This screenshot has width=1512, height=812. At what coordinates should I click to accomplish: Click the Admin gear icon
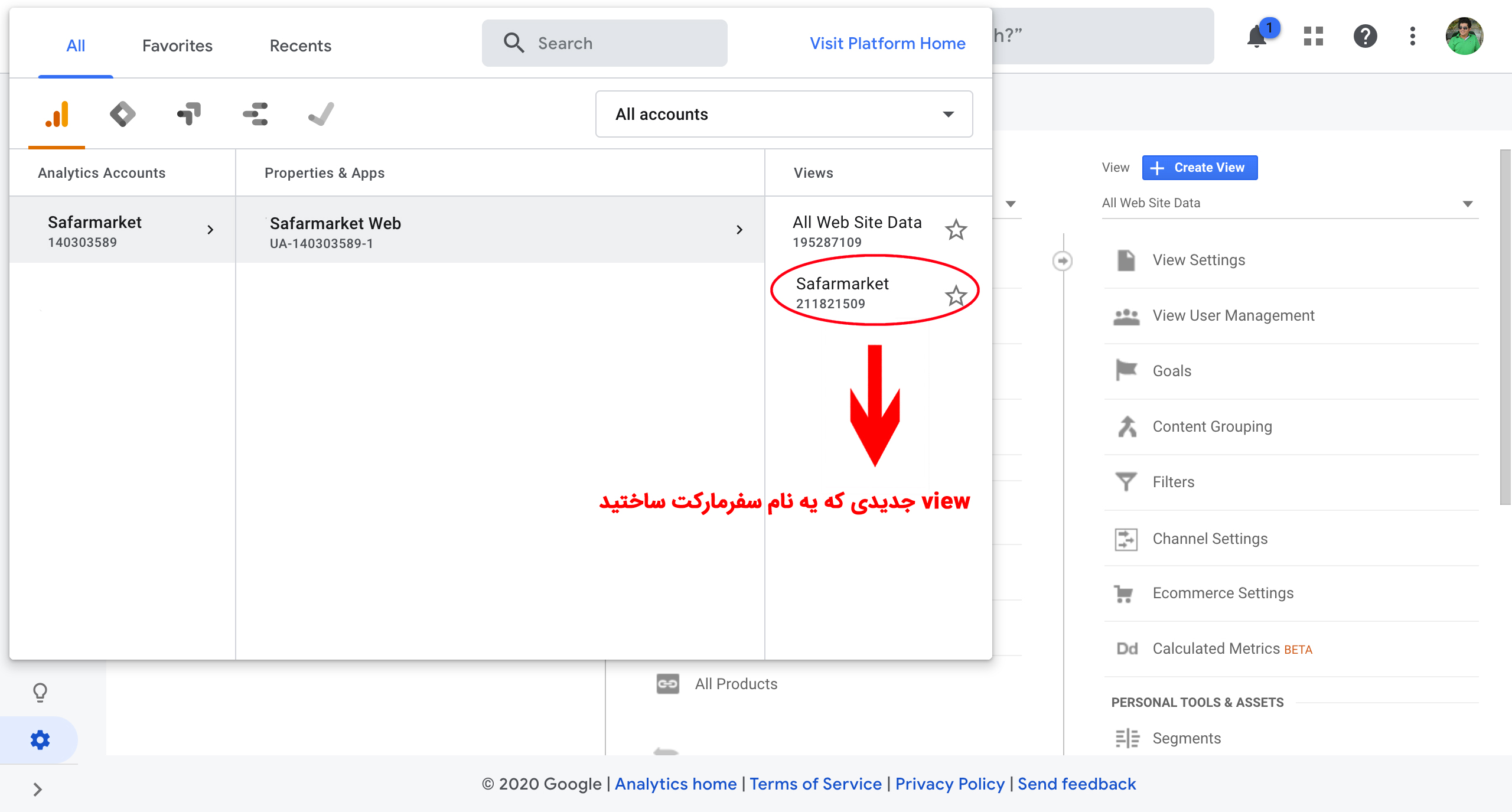[40, 739]
